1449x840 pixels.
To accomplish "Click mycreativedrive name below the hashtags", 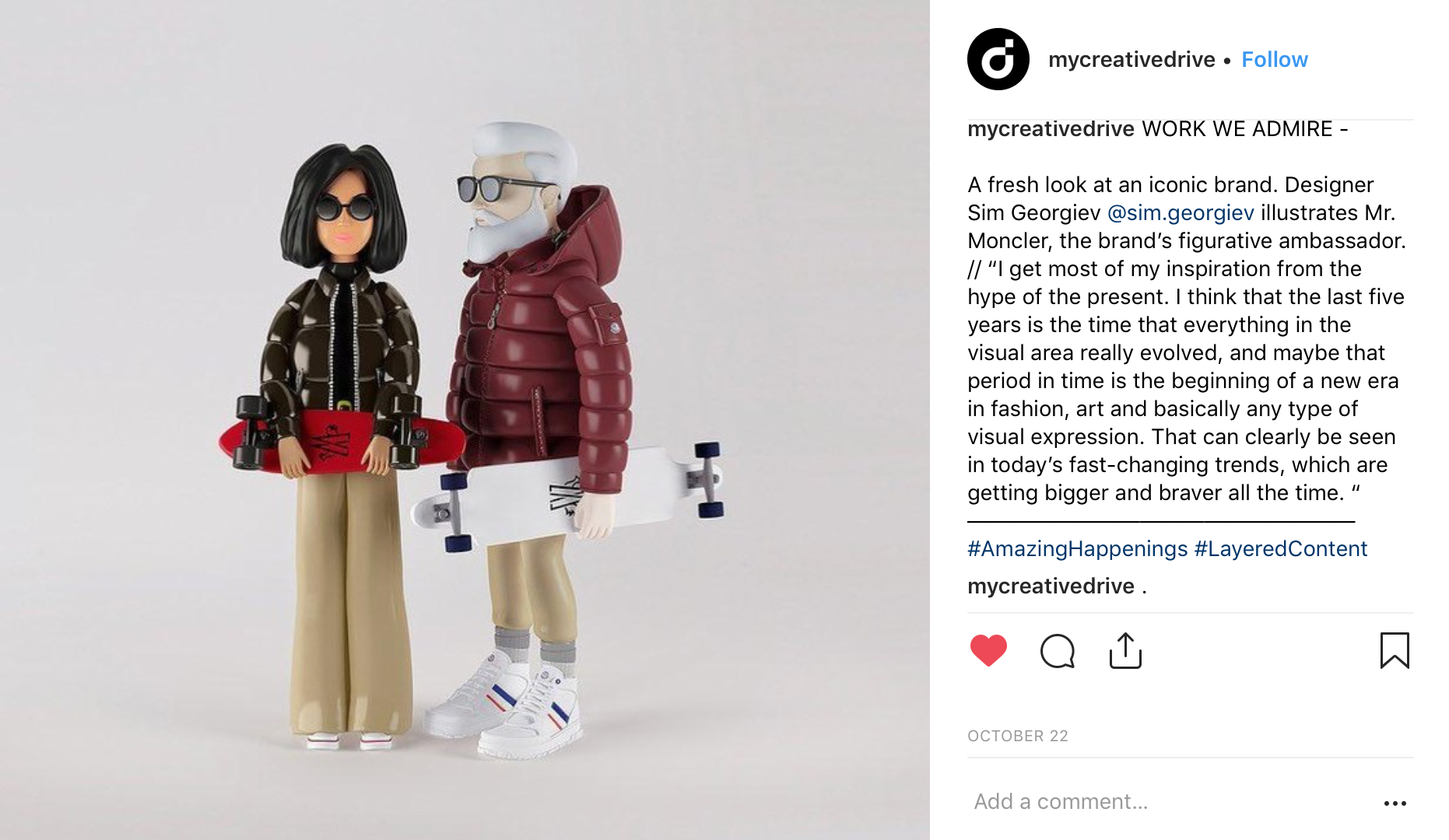I will tap(1051, 586).
